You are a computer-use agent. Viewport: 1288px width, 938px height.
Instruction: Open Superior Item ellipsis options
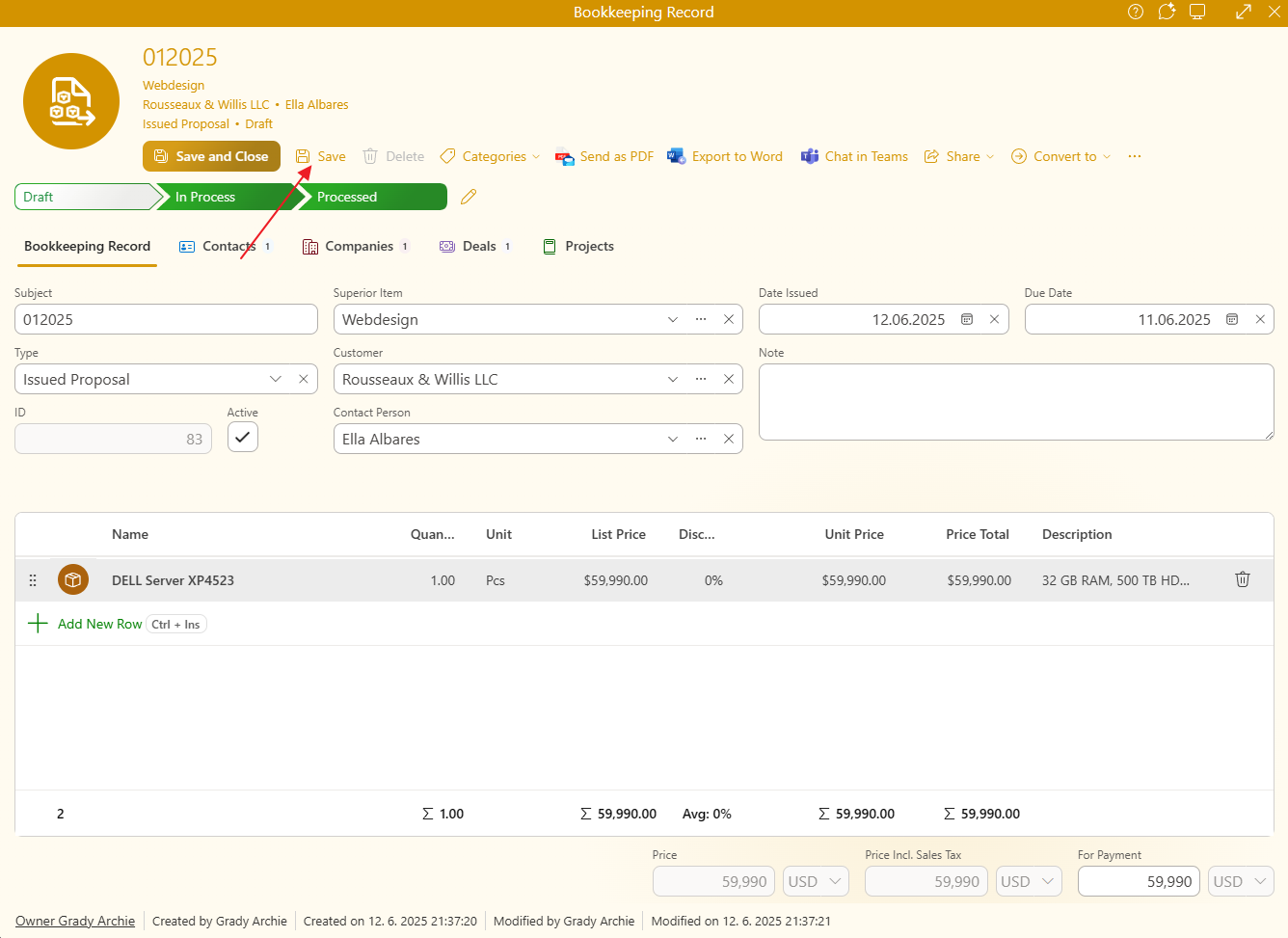click(701, 319)
